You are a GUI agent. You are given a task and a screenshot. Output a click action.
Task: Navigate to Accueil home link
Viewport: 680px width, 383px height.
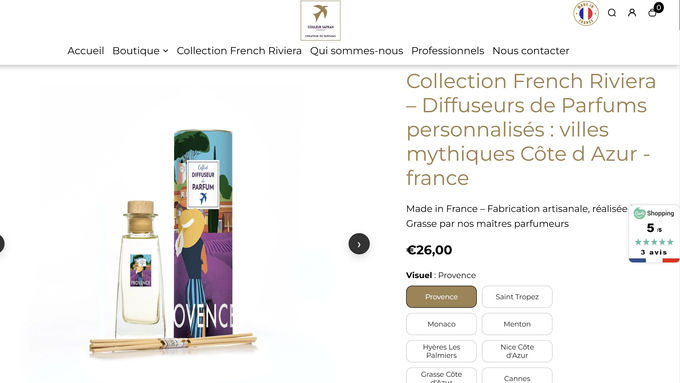(86, 51)
